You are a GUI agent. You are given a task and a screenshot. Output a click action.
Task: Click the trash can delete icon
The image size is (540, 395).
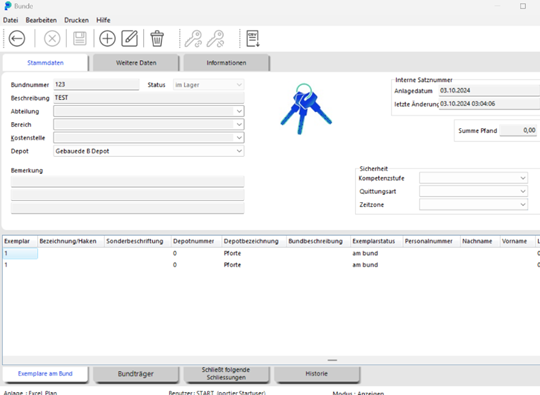(x=157, y=38)
